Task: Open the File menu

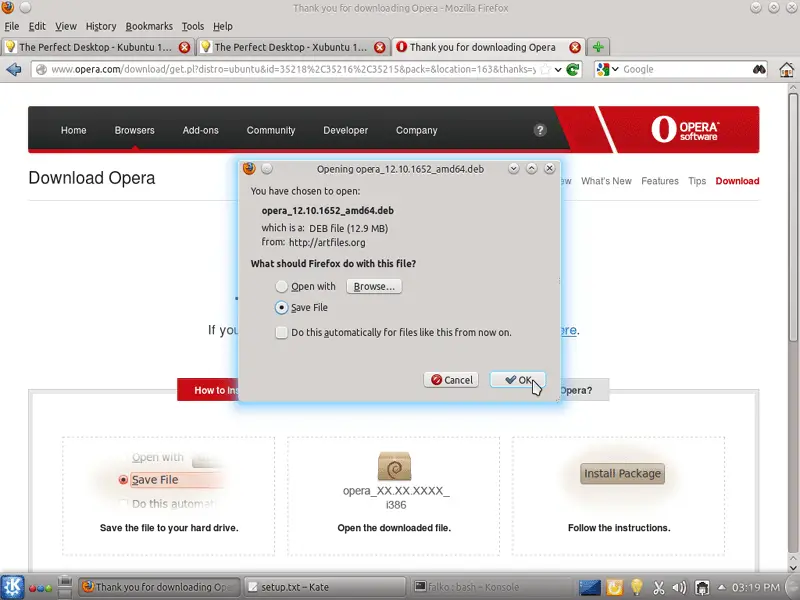Action: [12, 26]
